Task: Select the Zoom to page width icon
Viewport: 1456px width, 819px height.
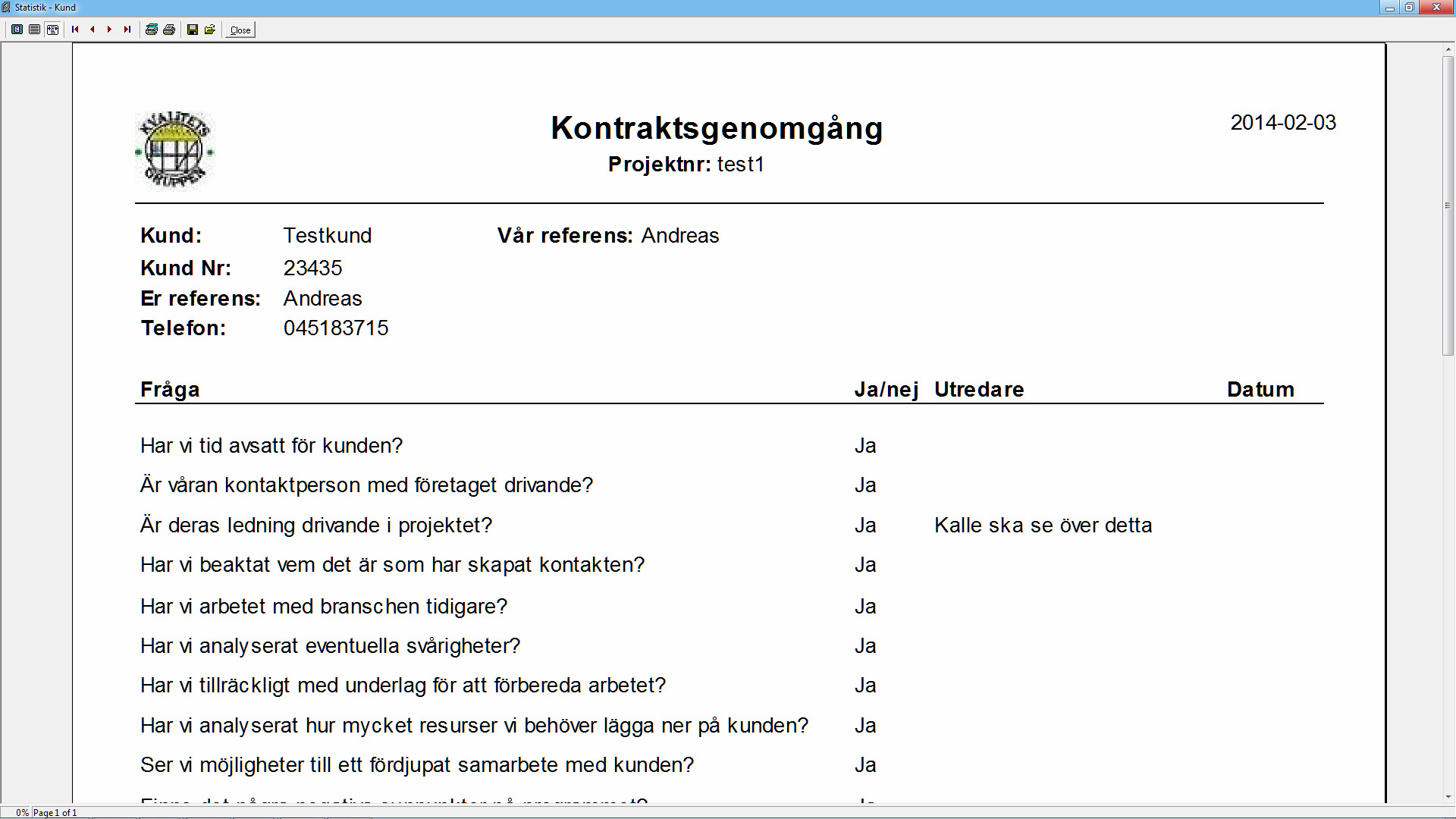Action: [x=52, y=30]
